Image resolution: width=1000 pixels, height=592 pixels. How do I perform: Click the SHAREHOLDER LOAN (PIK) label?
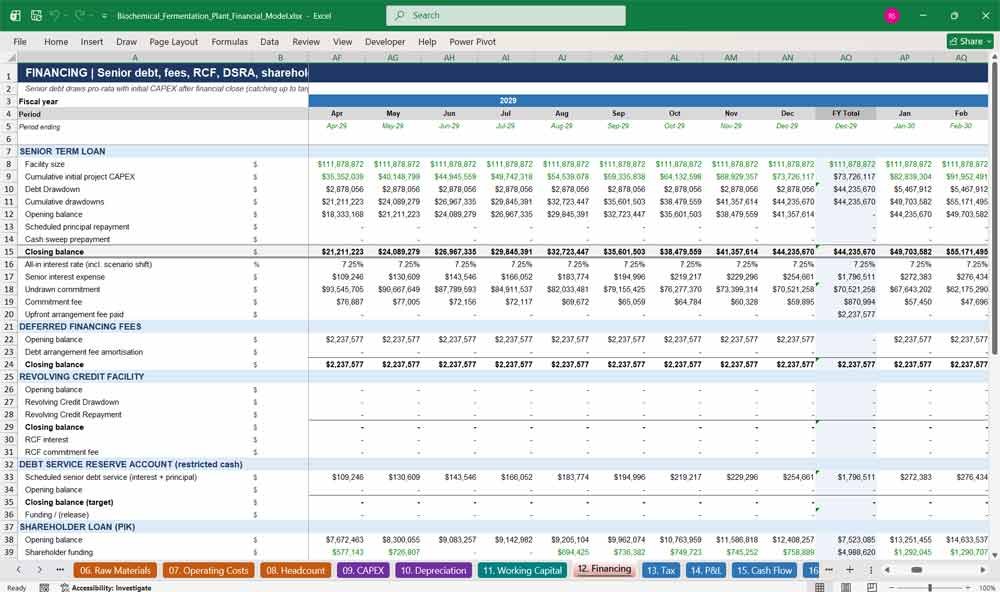[x=77, y=527]
